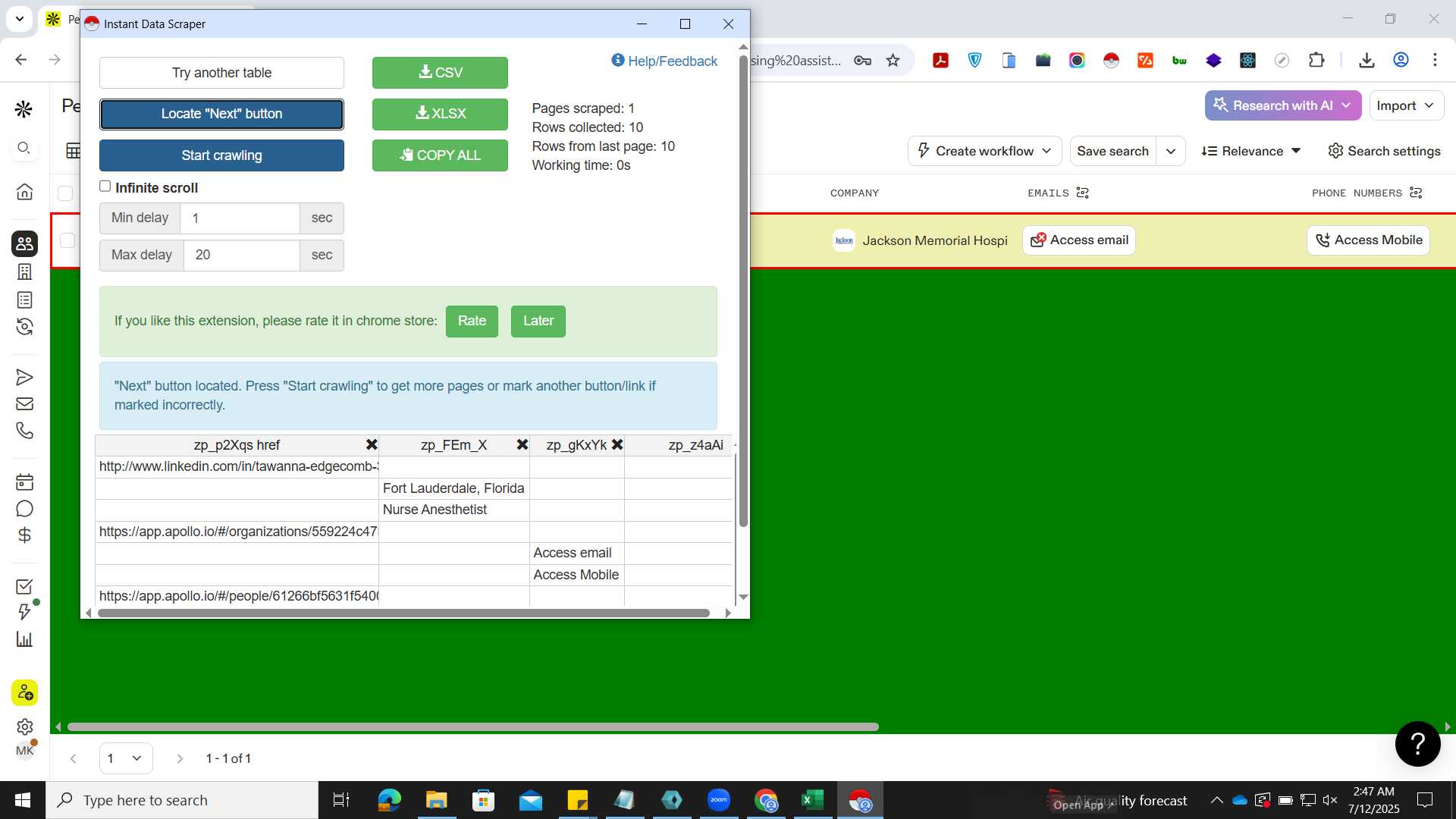
Task: Open the page number selector dropdown
Action: click(x=125, y=758)
